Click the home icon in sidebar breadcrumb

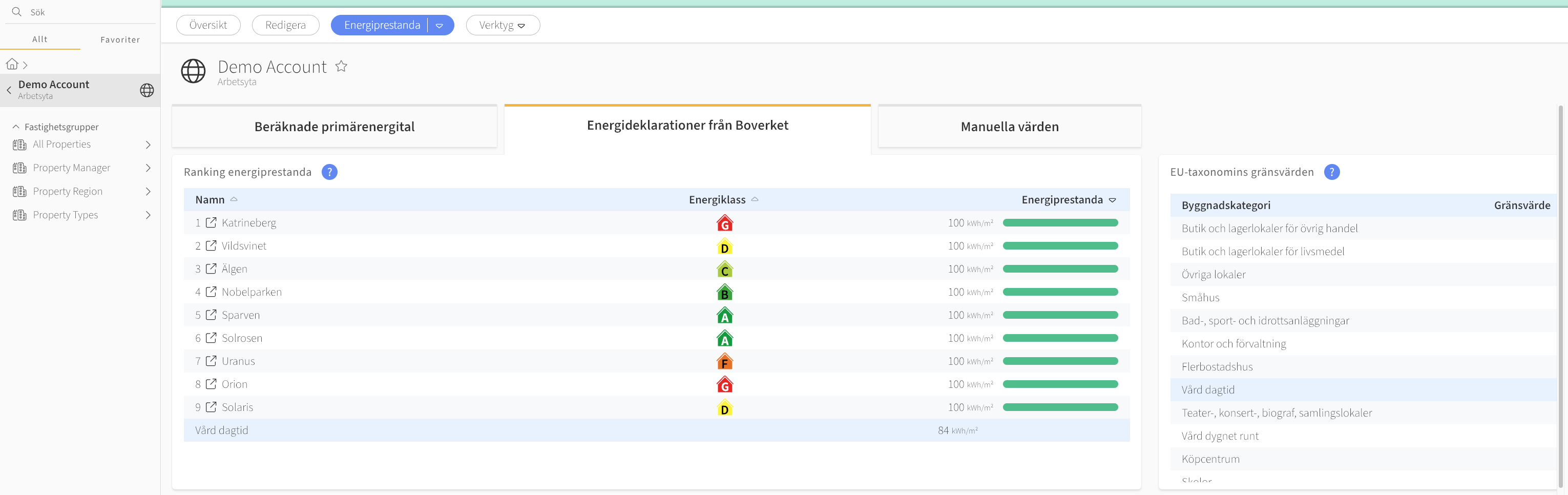(x=12, y=64)
